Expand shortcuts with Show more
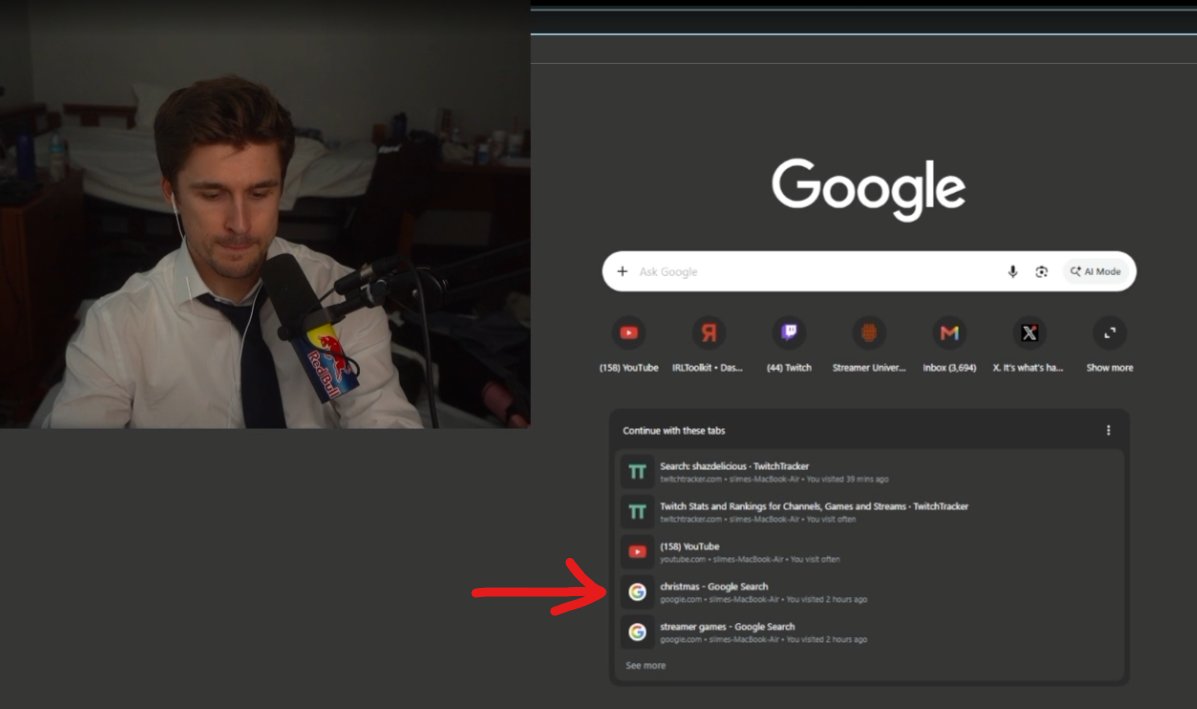This screenshot has width=1197, height=709. pyautogui.click(x=1109, y=345)
